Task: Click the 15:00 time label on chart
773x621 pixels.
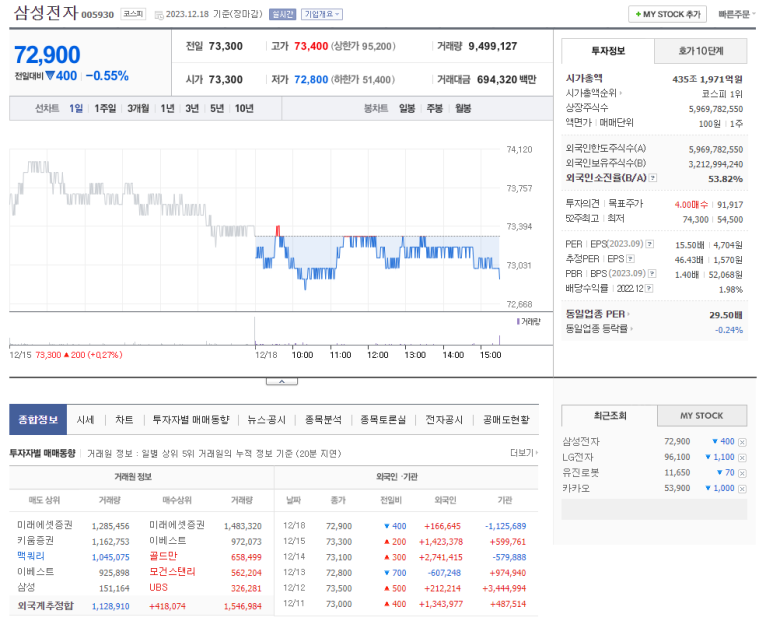Action: (x=491, y=355)
